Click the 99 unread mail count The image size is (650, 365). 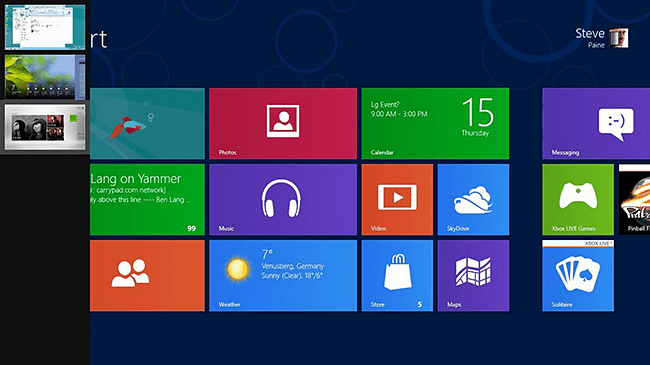191,228
